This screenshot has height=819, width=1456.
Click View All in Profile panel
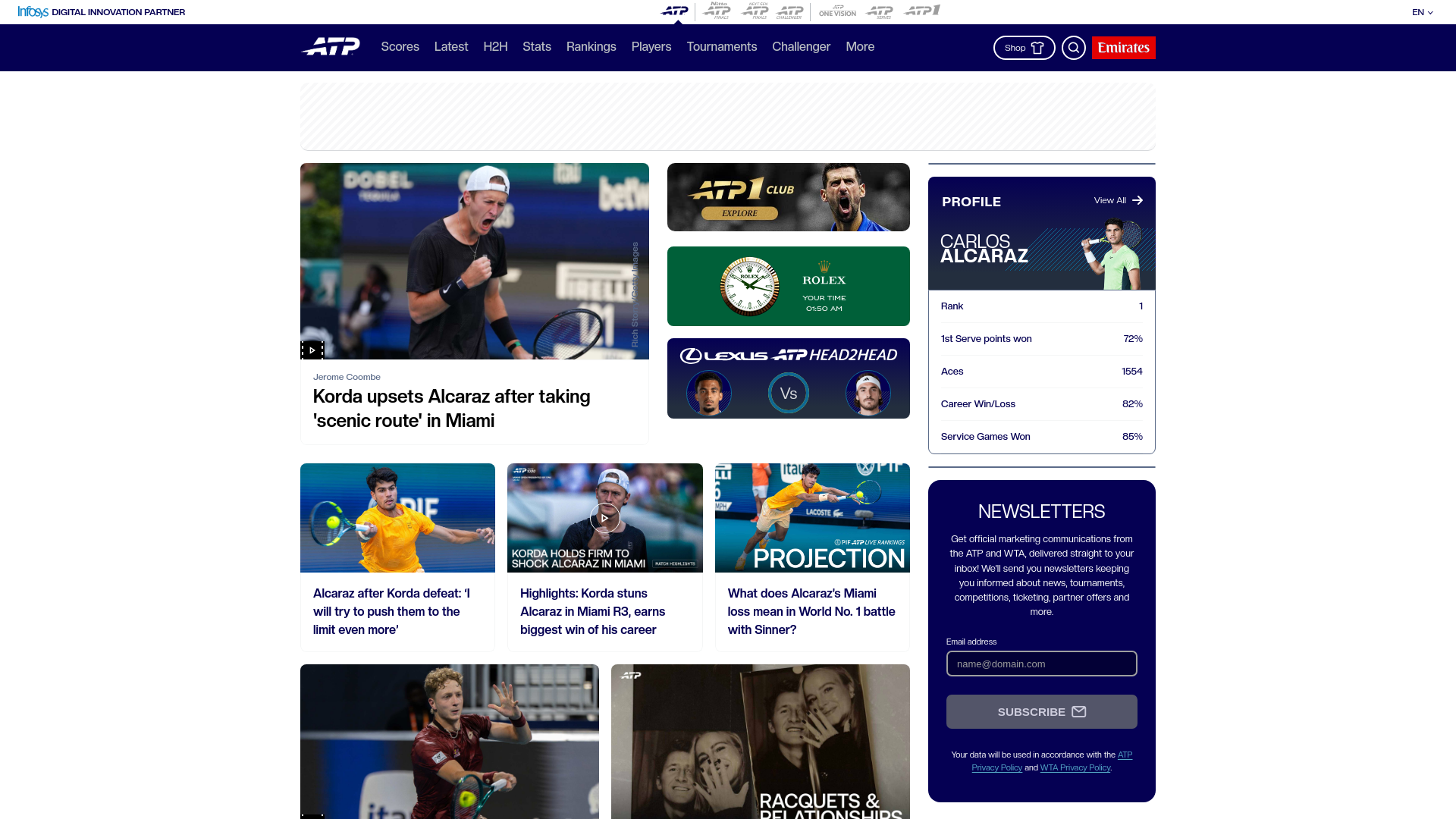1109,200
